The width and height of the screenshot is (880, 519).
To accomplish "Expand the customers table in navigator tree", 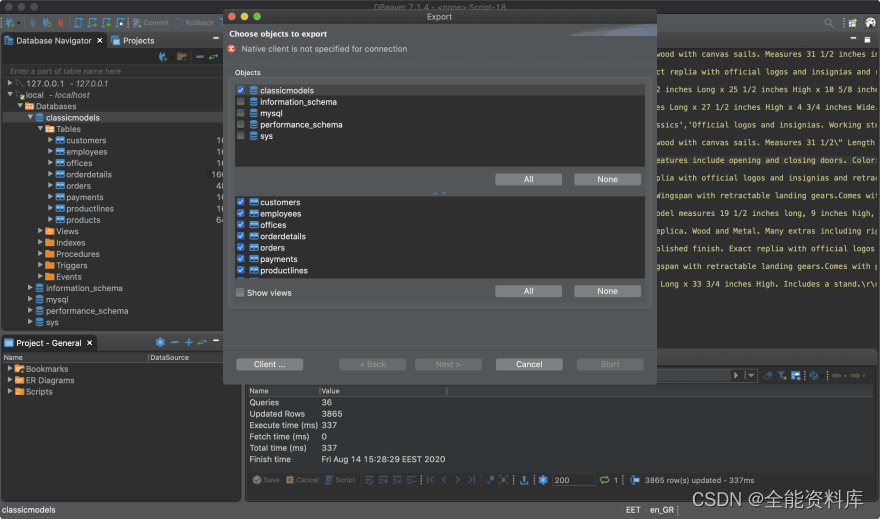I will (x=50, y=140).
